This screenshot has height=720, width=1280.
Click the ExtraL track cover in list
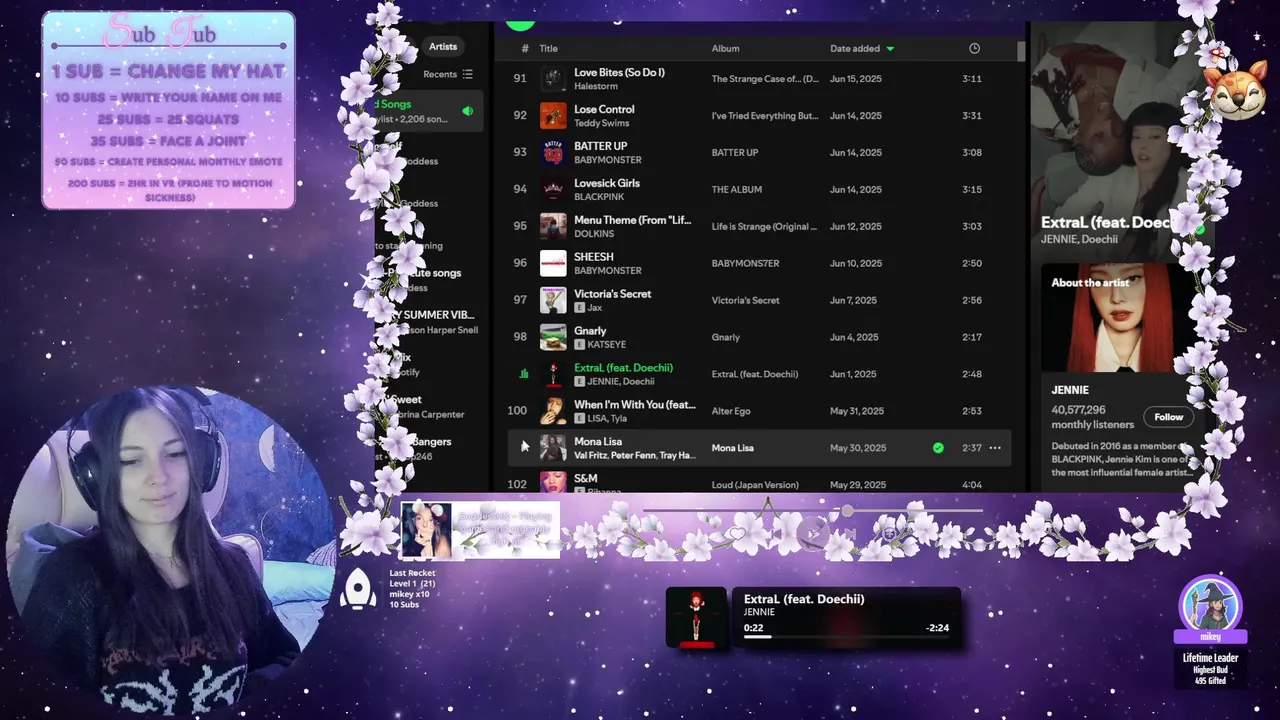553,374
